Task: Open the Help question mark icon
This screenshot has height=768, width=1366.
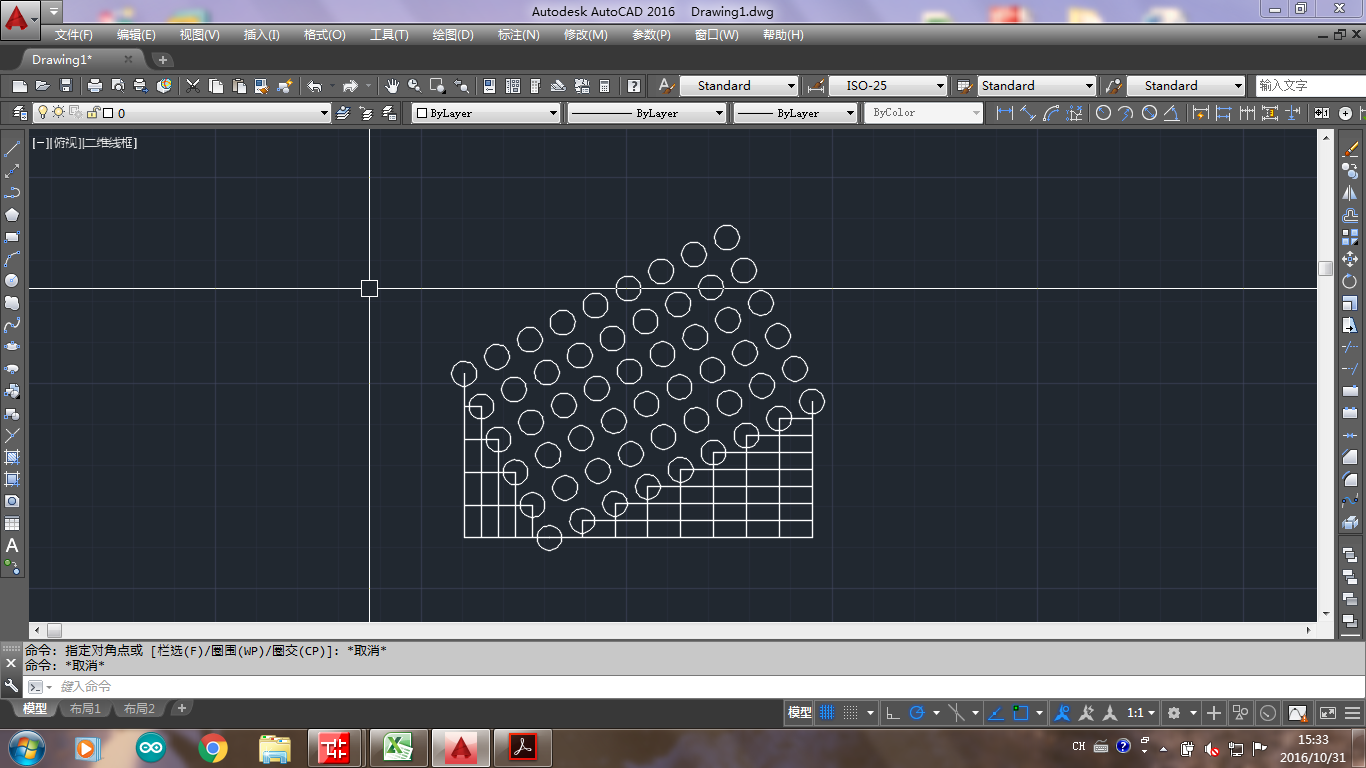Action: pyautogui.click(x=633, y=86)
